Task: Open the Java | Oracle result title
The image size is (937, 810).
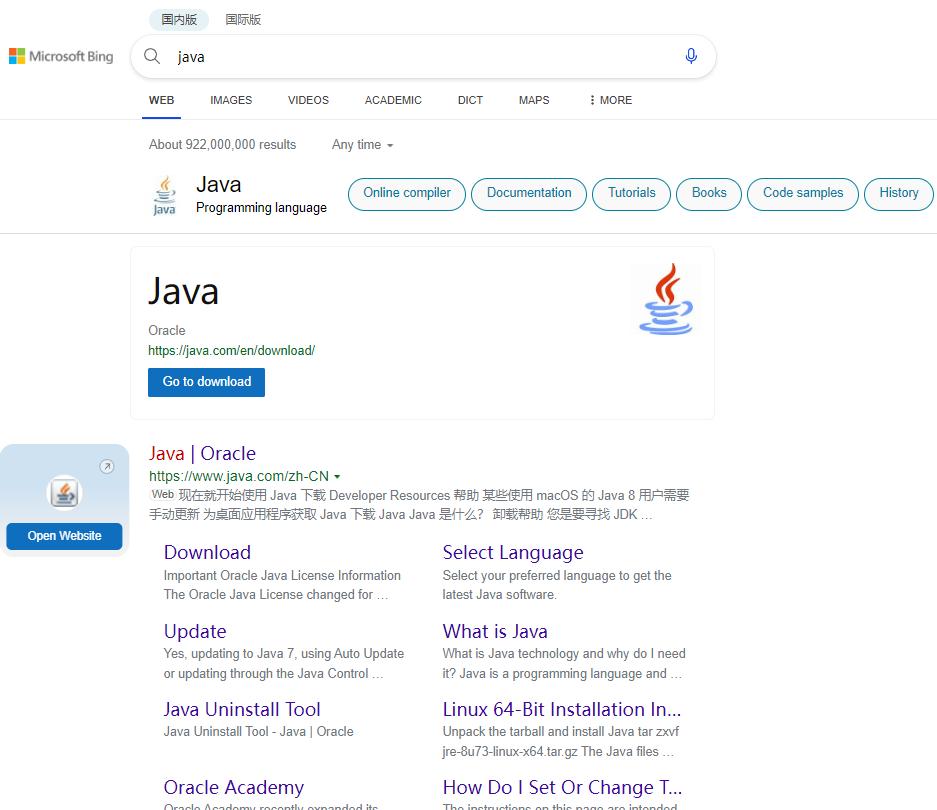Action: tap(203, 453)
